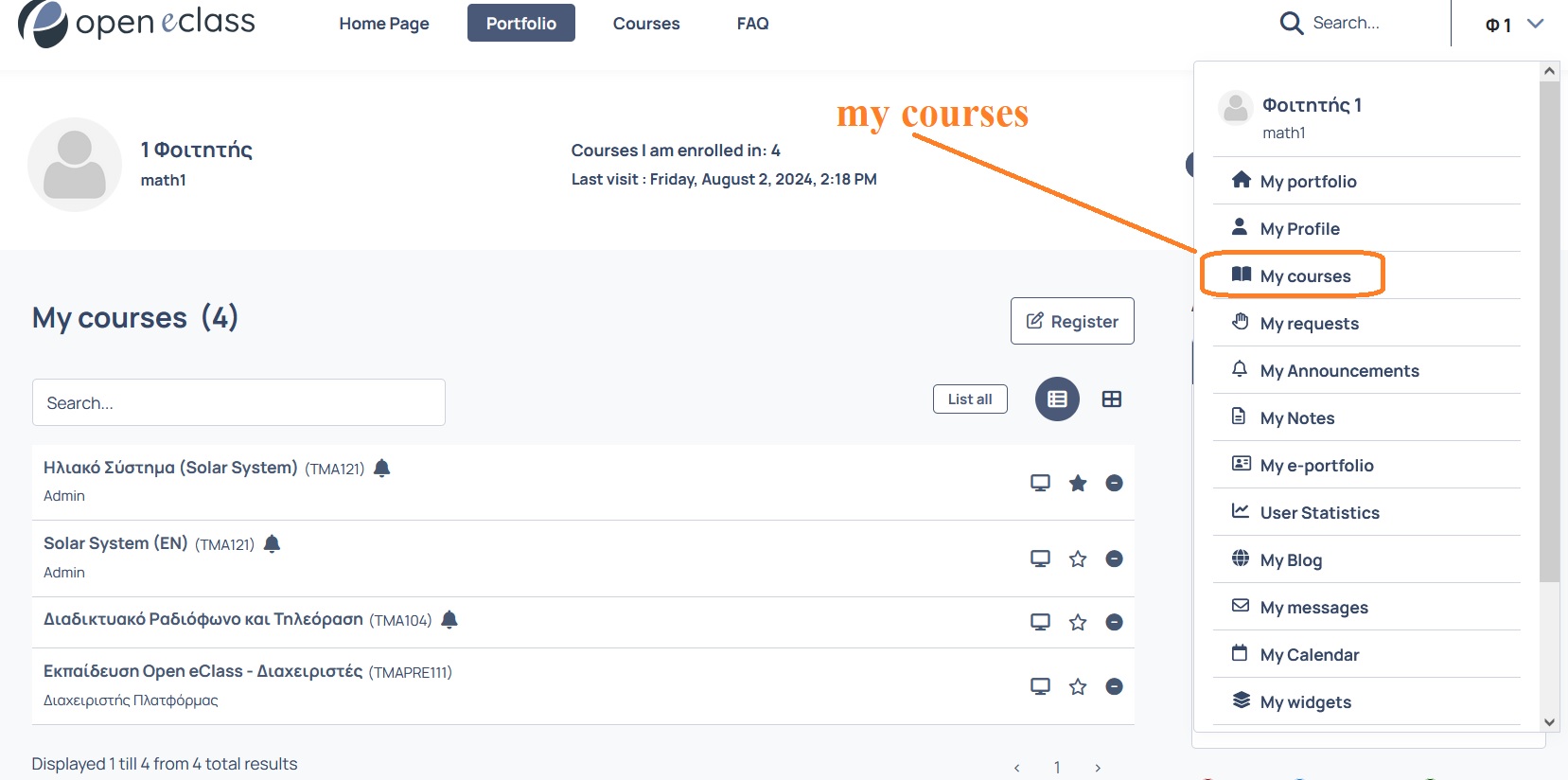This screenshot has height=780, width=1568.
Task: Click the user menu scrollbar down arrow
Action: point(1549,722)
